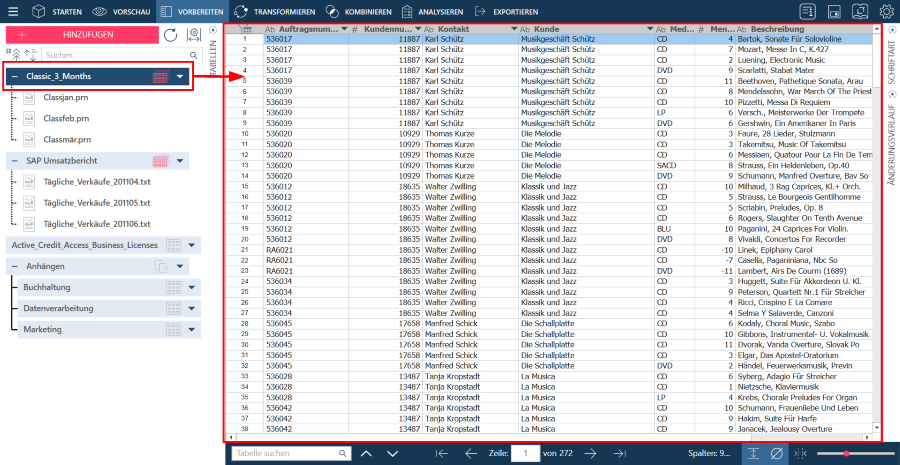Adjust the zoom slider in status bar
Image resolution: width=900 pixels, height=465 pixels.
click(x=858, y=453)
